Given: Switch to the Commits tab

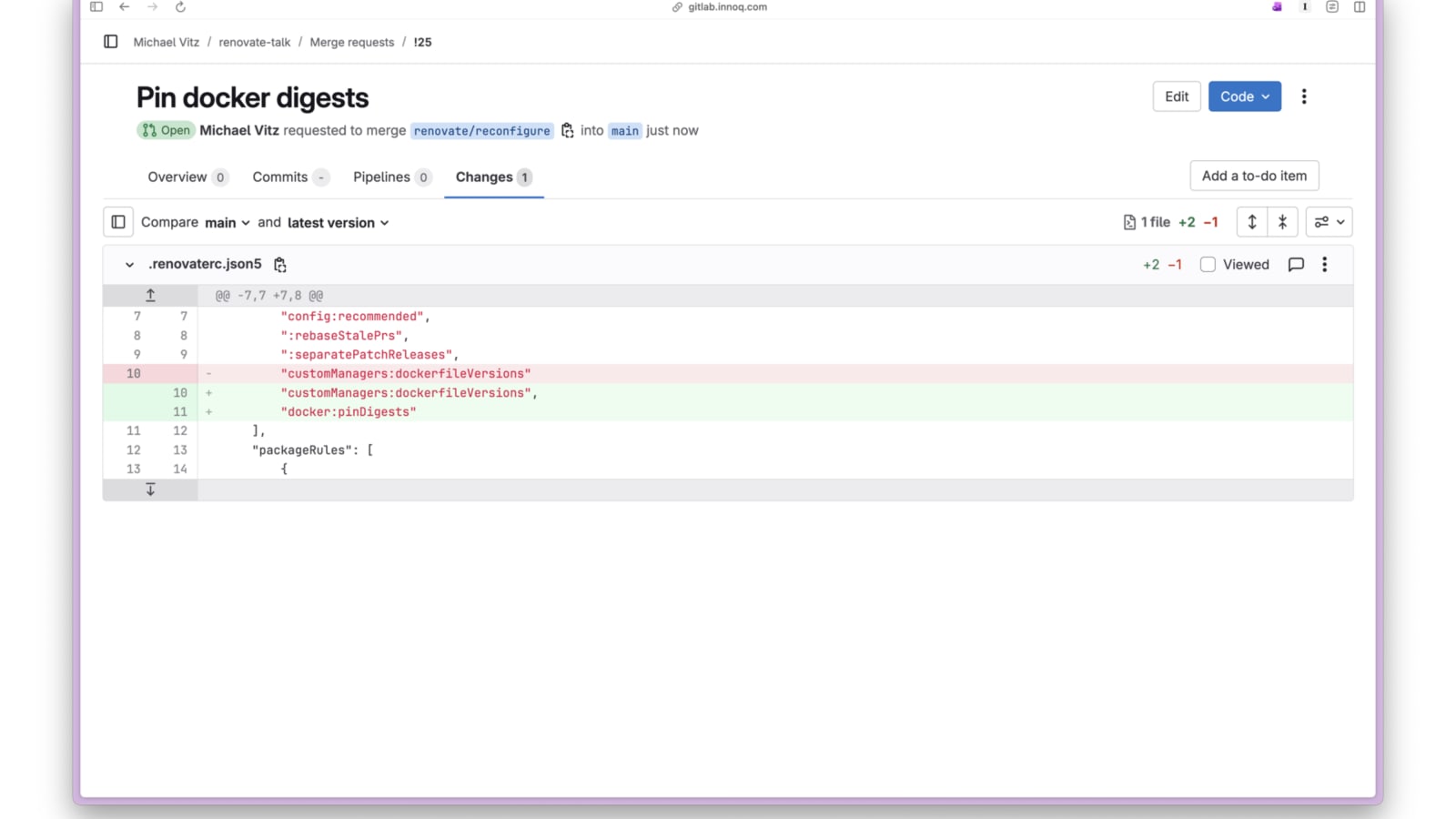Looking at the screenshot, I should tap(290, 177).
